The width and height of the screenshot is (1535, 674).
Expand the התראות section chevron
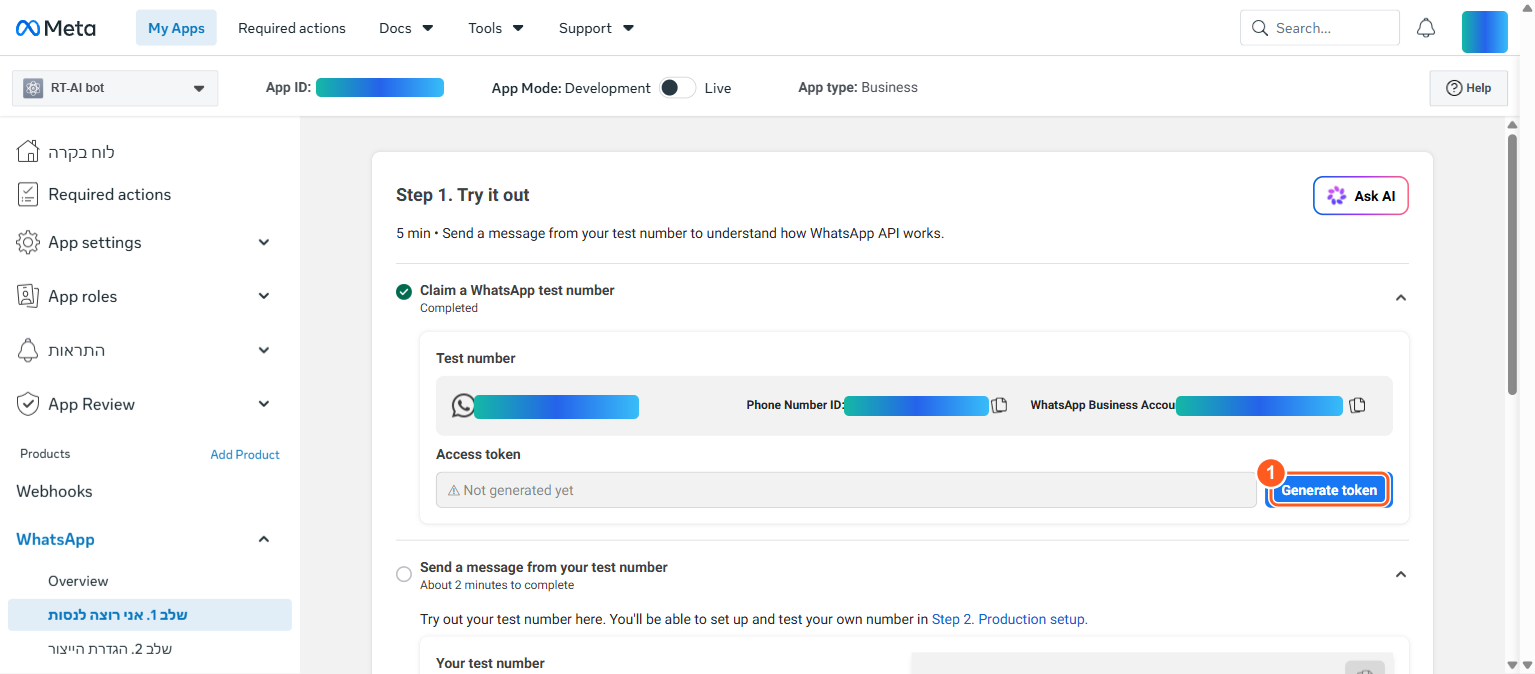pos(264,350)
